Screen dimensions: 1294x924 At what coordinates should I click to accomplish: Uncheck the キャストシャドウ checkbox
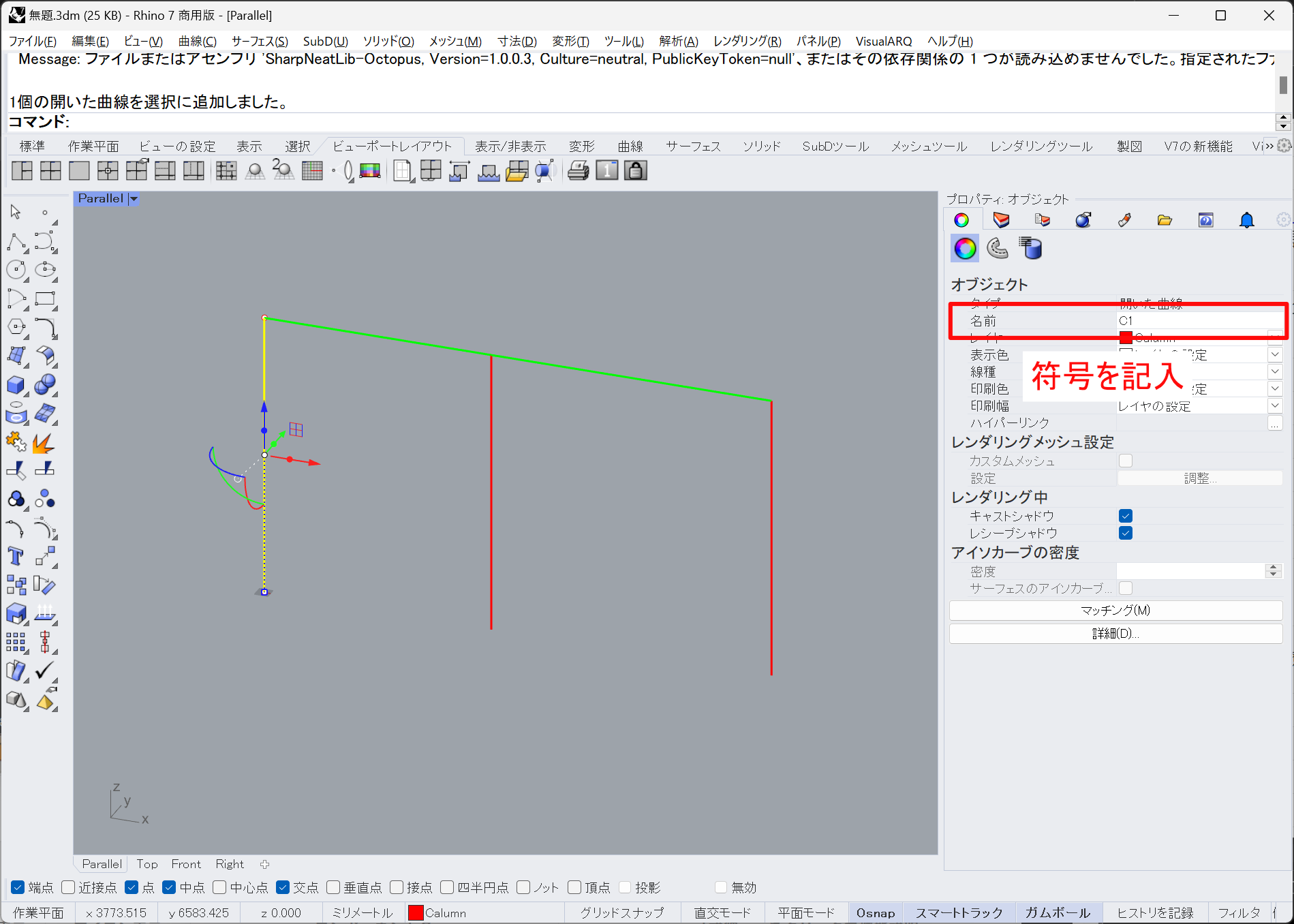[1126, 516]
